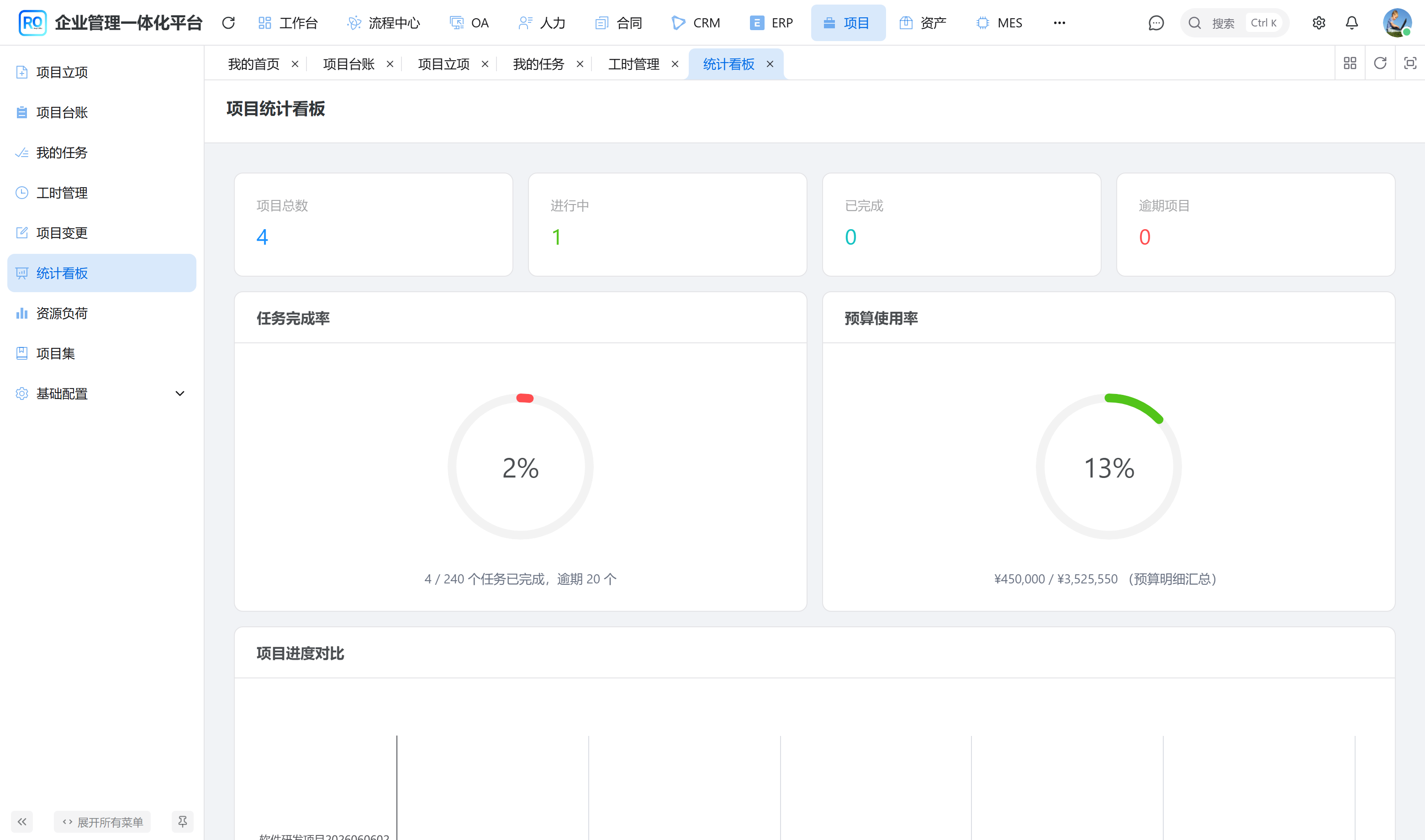Open the settings gear icon
The width and height of the screenshot is (1425, 840).
click(1319, 23)
